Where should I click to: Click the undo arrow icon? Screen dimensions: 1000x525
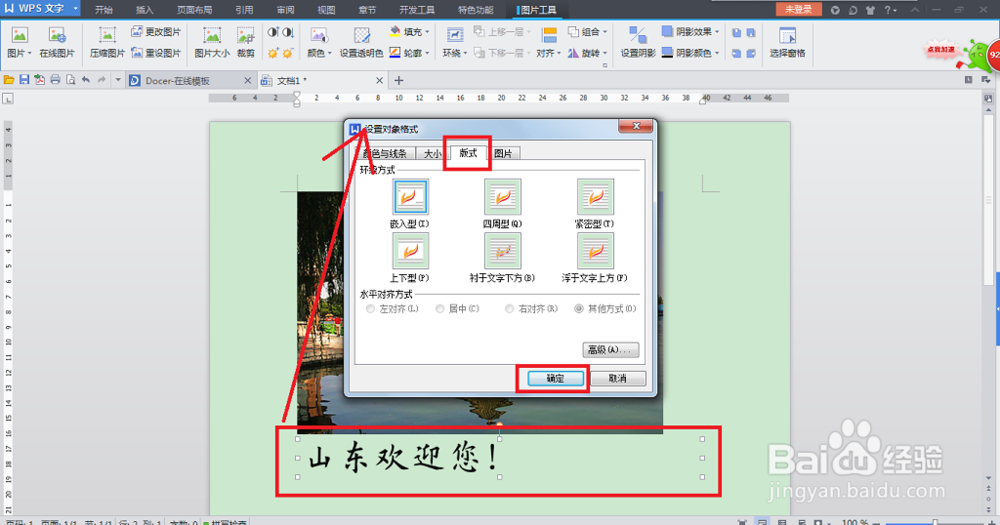pyautogui.click(x=85, y=80)
